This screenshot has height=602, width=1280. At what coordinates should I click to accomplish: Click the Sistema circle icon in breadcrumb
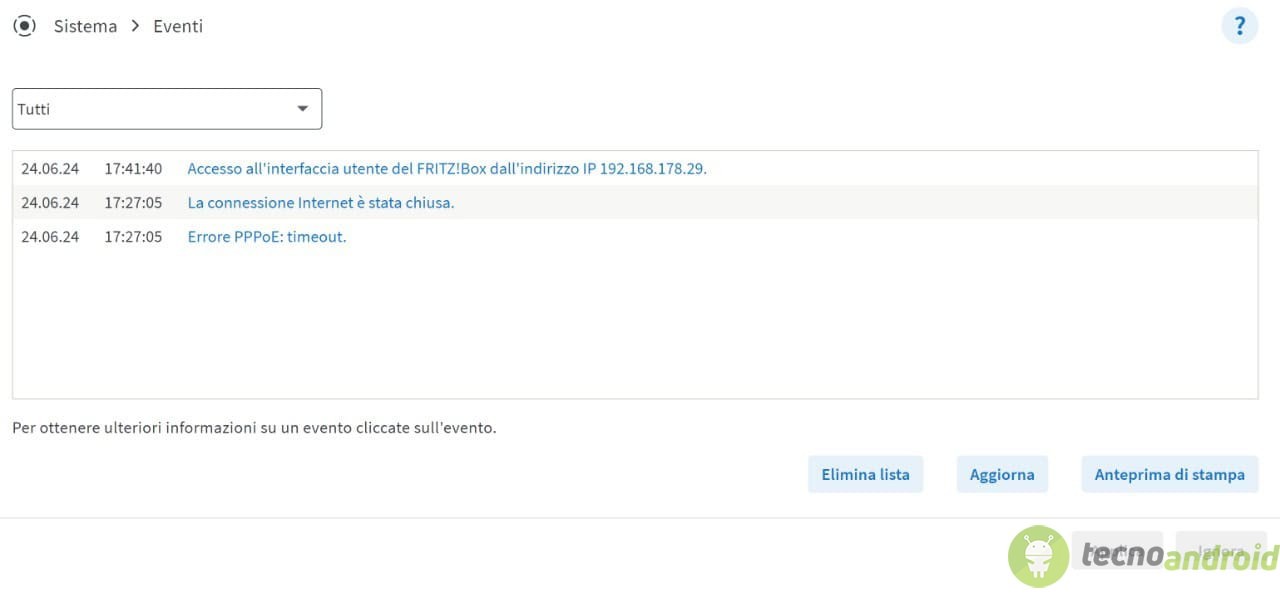pos(25,26)
